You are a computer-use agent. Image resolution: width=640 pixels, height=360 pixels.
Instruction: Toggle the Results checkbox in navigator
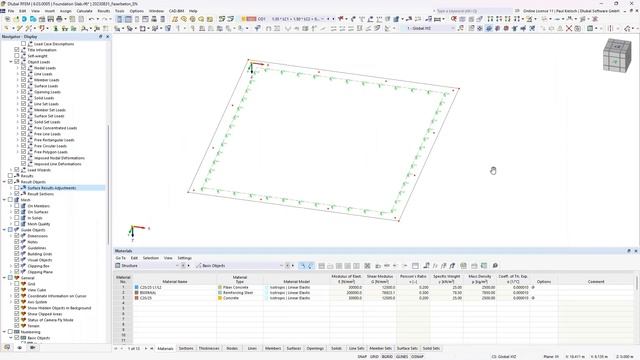pos(10,176)
